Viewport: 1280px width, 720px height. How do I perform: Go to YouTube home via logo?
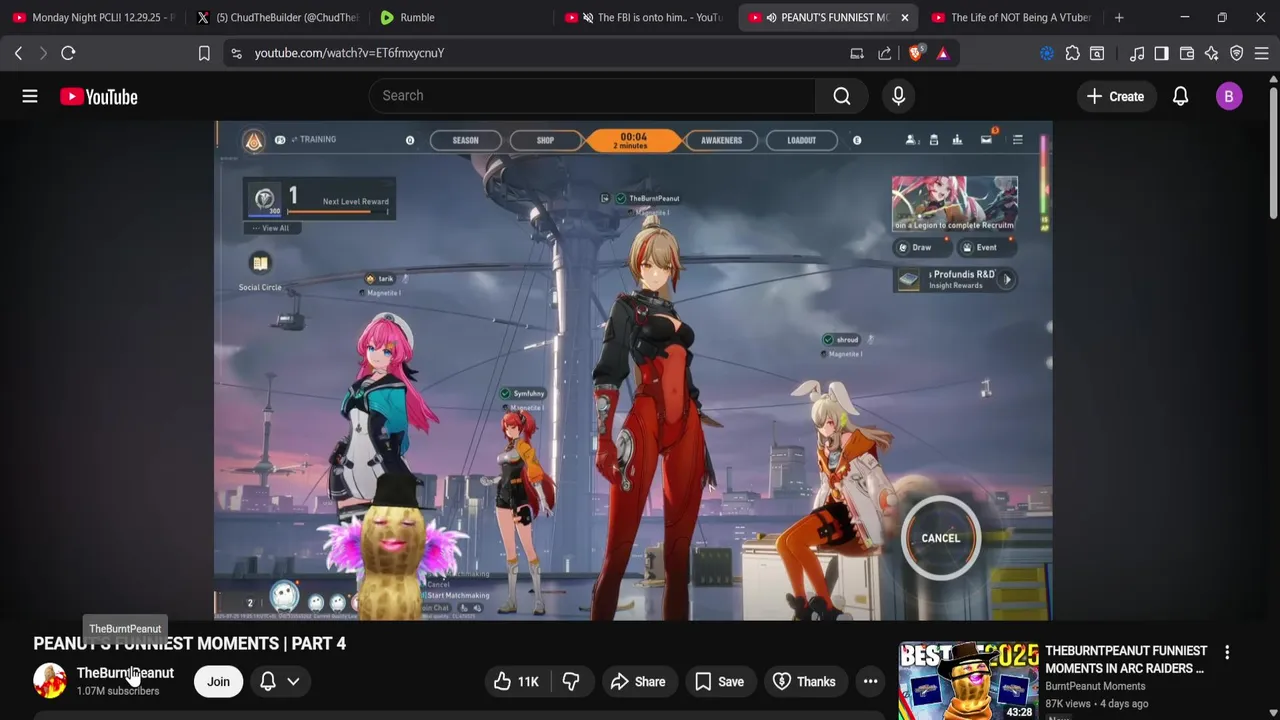pos(98,96)
